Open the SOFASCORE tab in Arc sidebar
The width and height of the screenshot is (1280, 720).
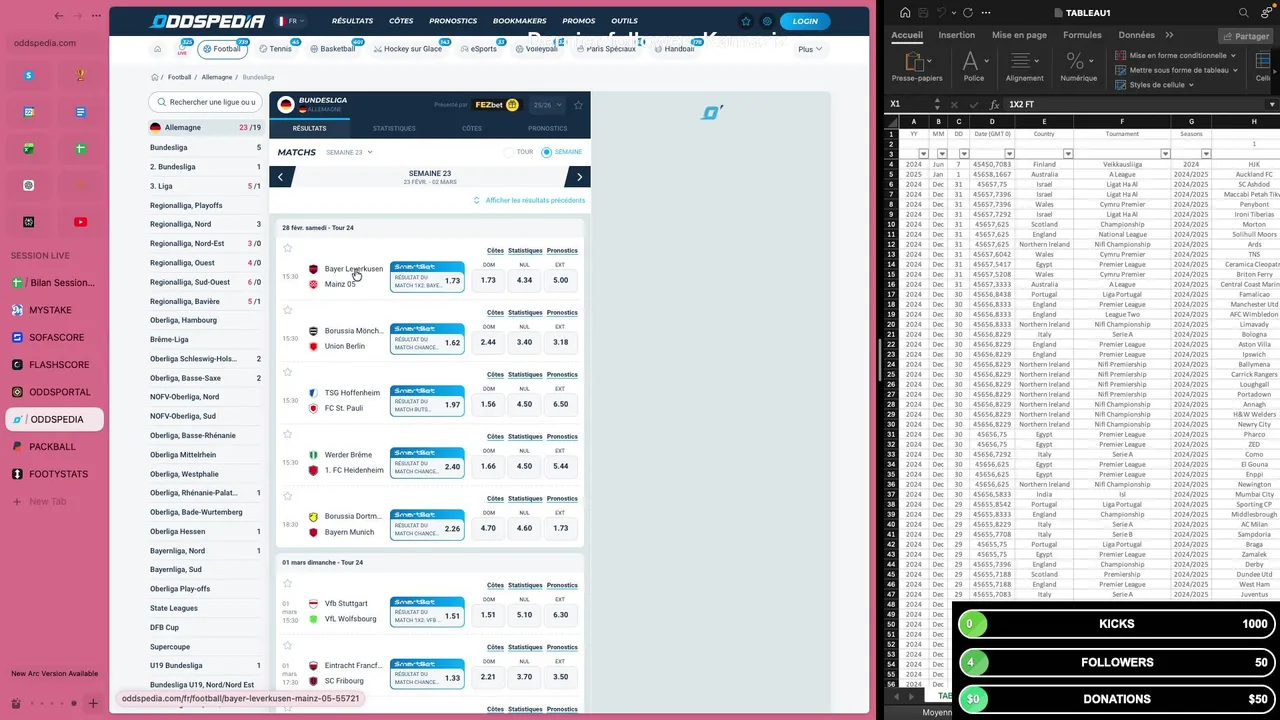coord(54,338)
